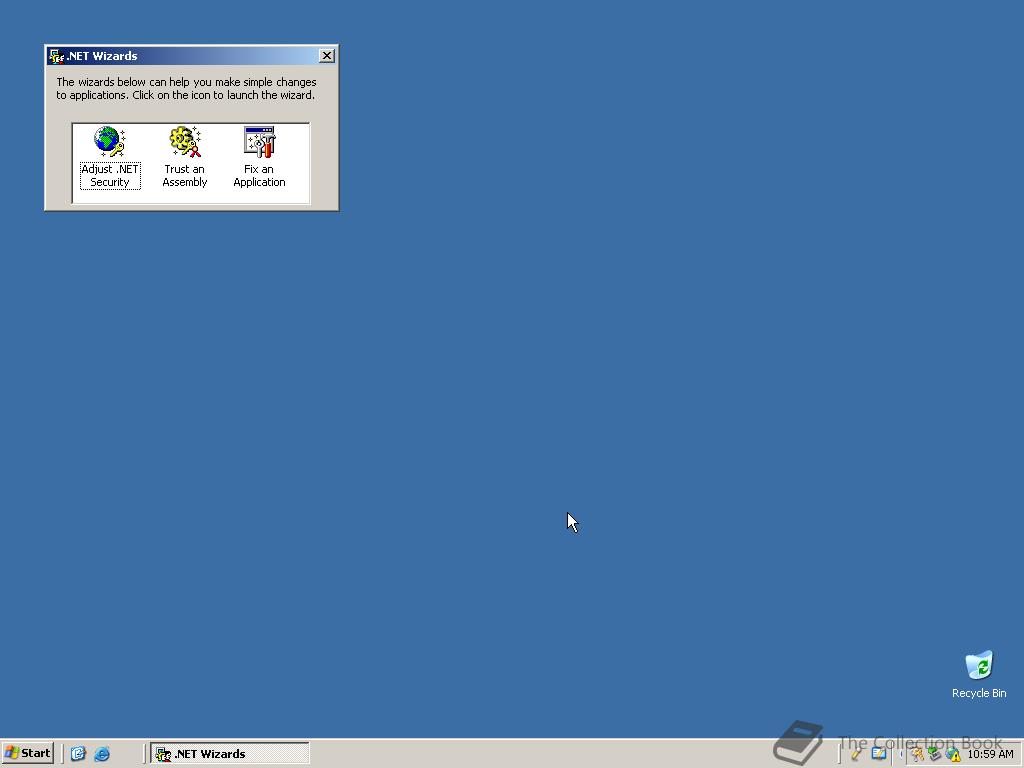This screenshot has height=768, width=1024.
Task: Click the wizards description text
Action: (186, 88)
